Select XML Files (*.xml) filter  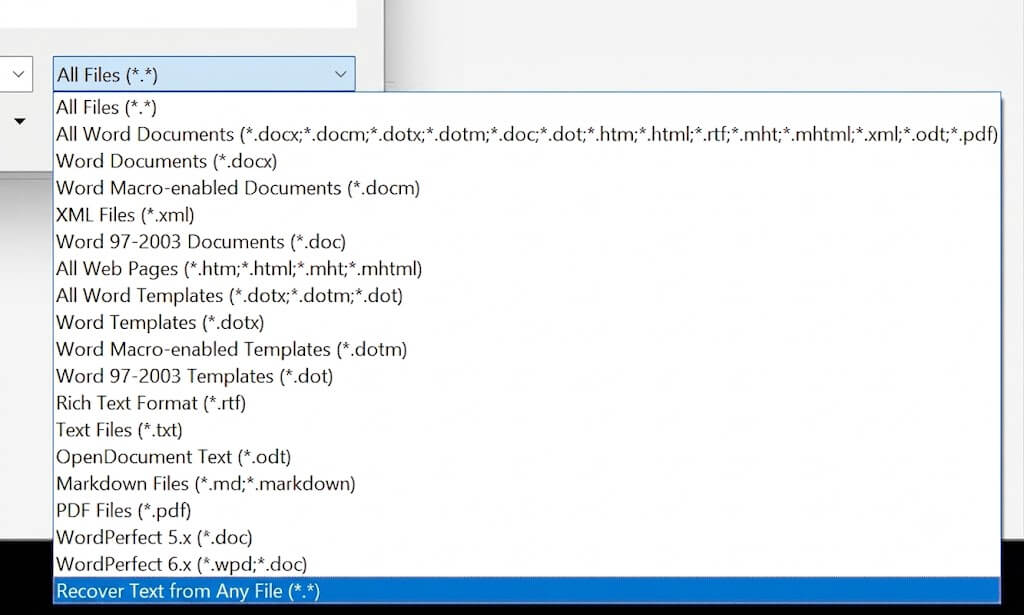[x=526, y=215]
